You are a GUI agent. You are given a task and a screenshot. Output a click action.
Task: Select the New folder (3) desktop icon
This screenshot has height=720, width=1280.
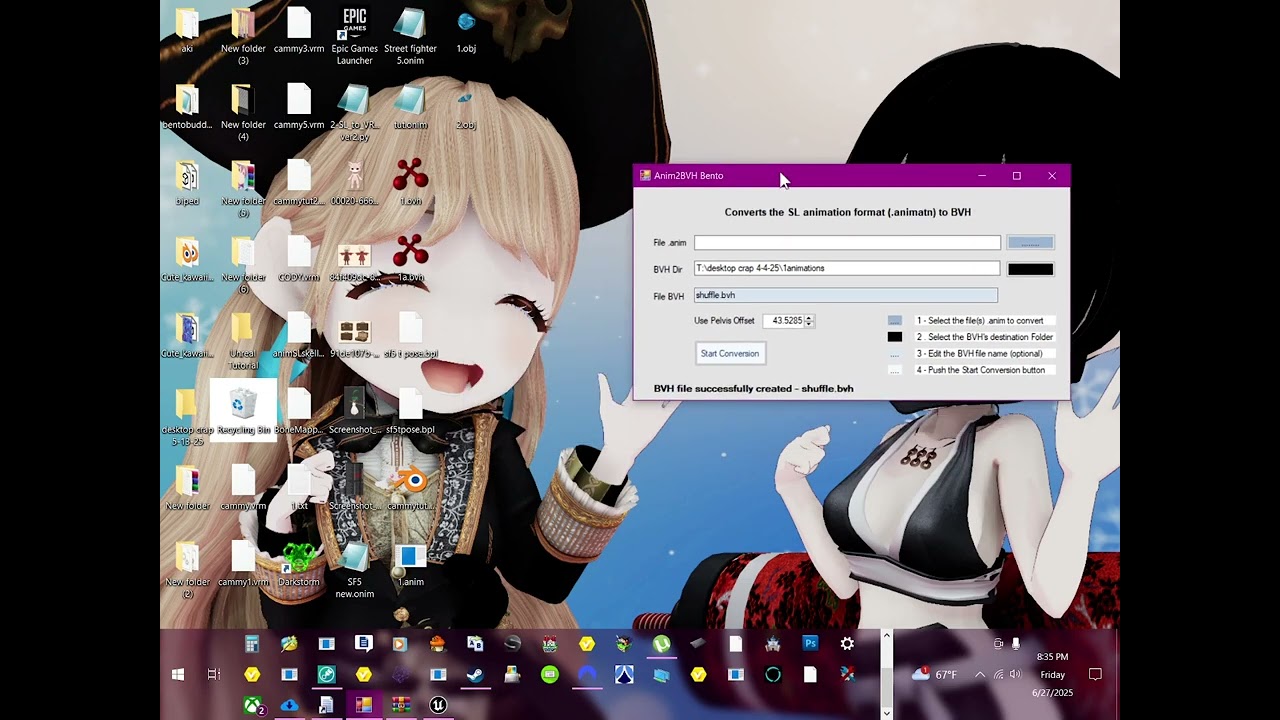[x=243, y=35]
